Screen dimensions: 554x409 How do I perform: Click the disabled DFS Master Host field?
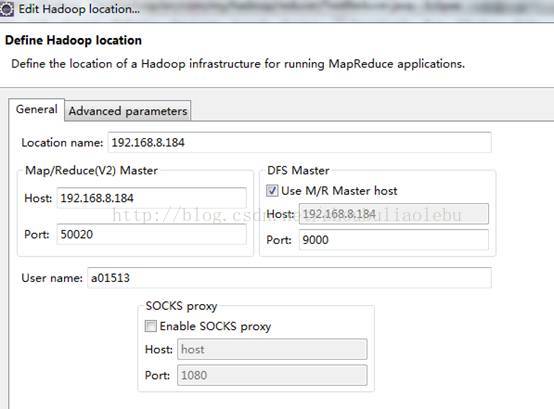pyautogui.click(x=394, y=214)
